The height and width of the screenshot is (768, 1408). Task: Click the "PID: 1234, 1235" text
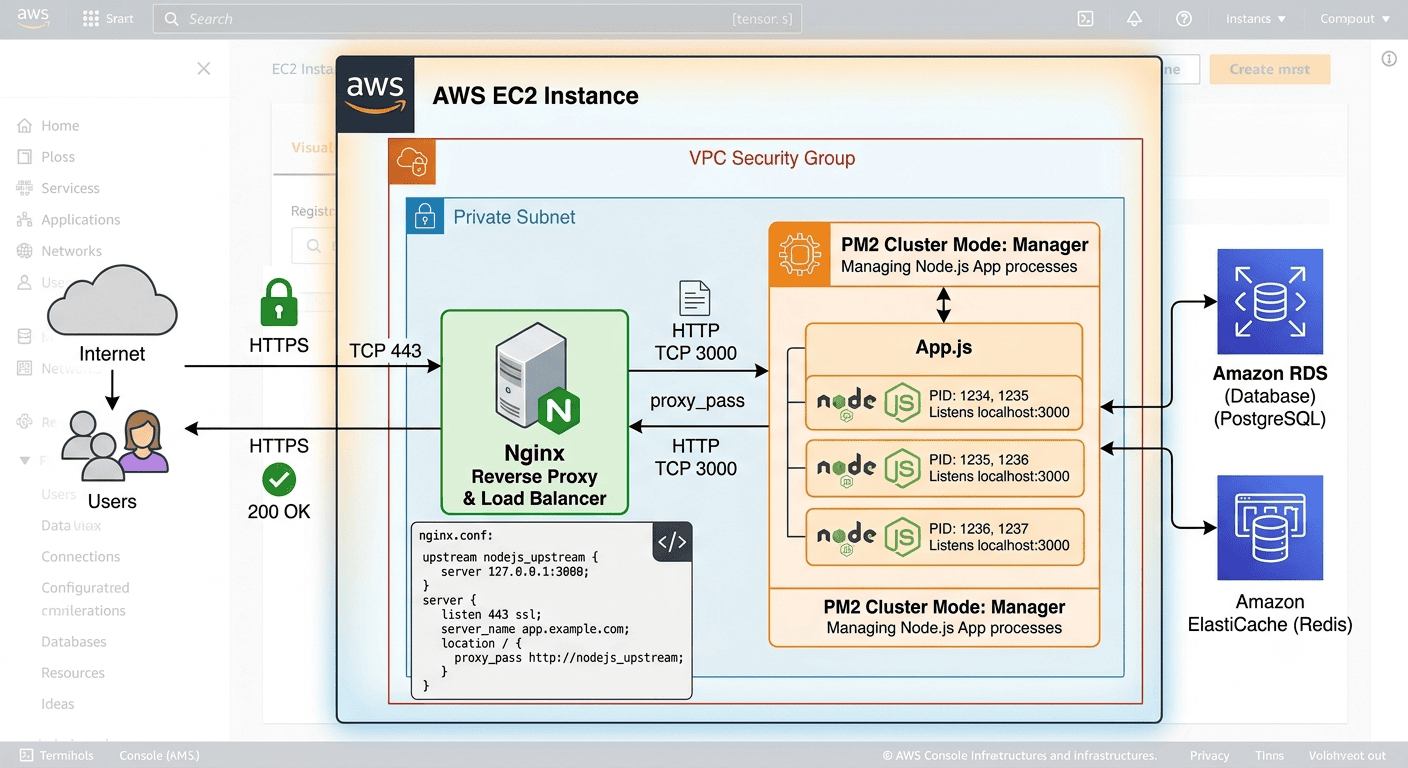[979, 395]
